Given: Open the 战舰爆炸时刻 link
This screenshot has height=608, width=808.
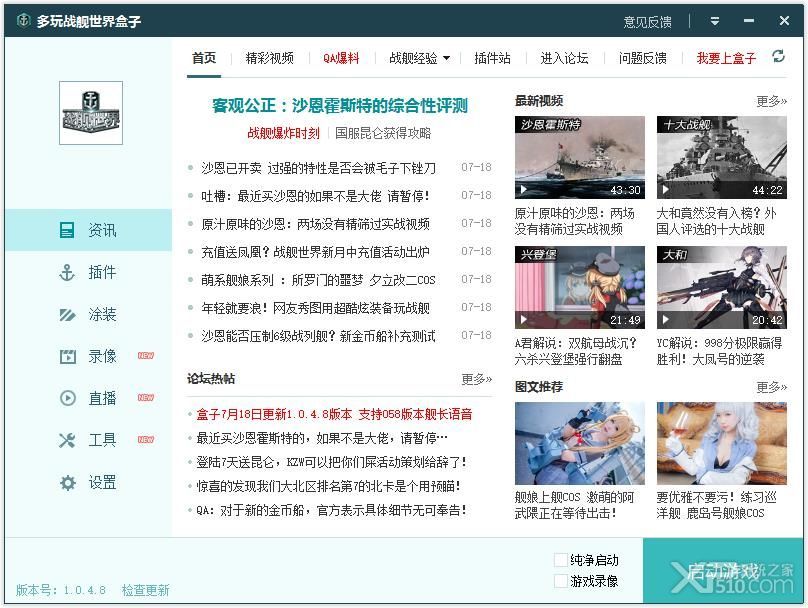Looking at the screenshot, I should pos(283,133).
